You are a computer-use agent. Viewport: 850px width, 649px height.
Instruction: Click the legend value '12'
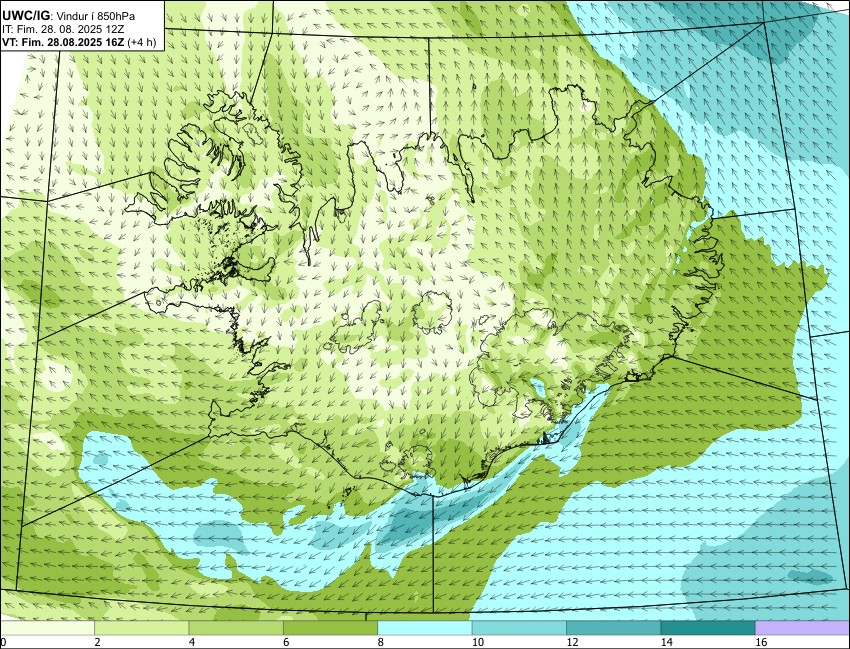tap(571, 642)
